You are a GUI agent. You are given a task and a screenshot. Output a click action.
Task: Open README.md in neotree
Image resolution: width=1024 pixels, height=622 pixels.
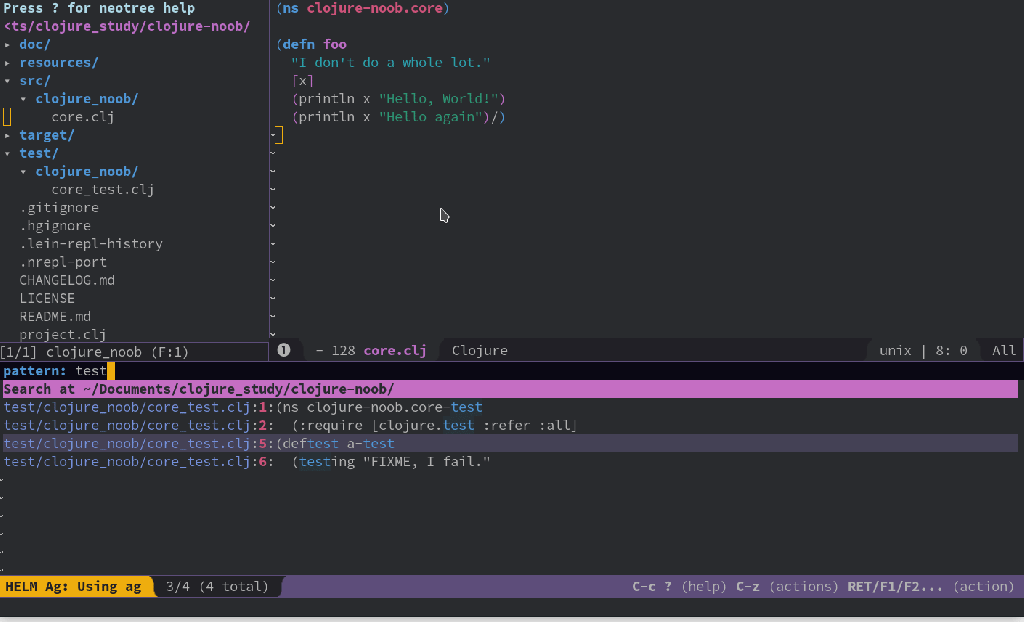(55, 316)
